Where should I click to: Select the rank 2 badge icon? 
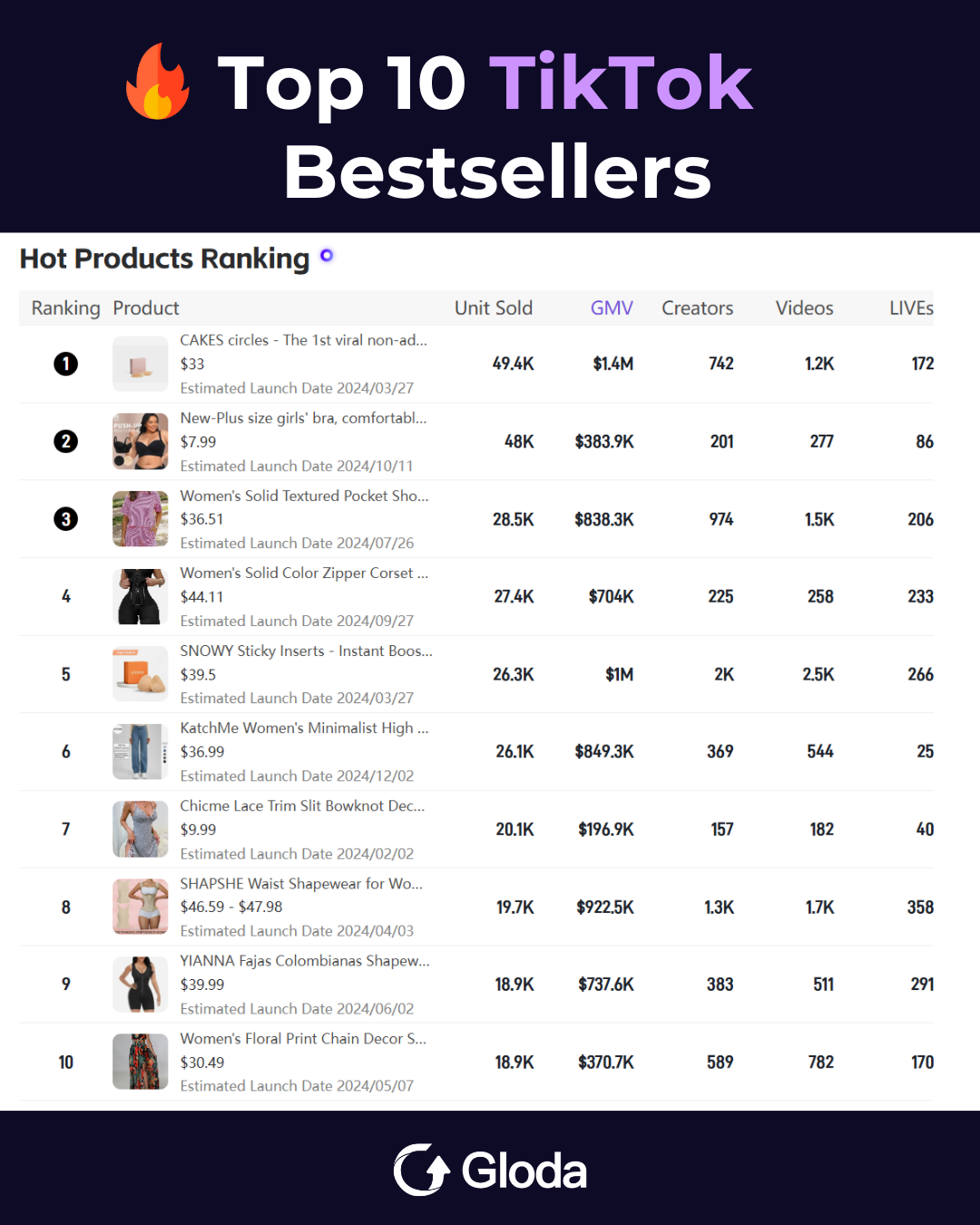[x=65, y=442]
